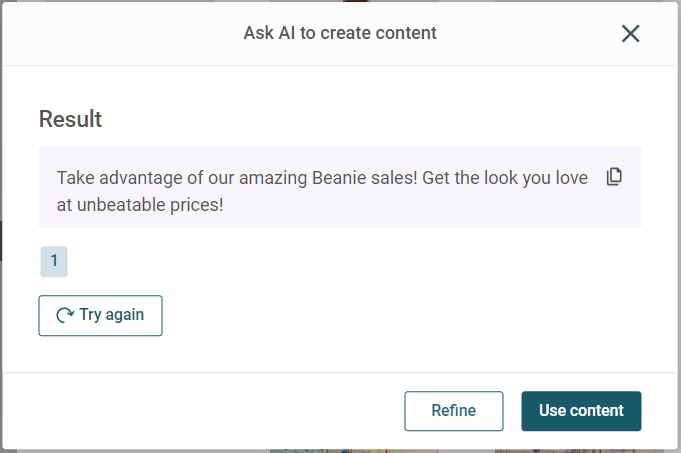Copy the generated result text
The image size is (681, 453).
point(614,177)
